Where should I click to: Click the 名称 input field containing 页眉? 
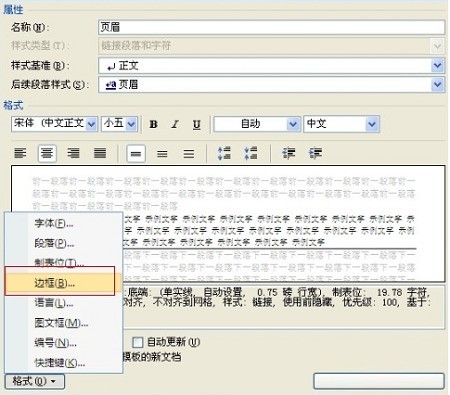272,27
